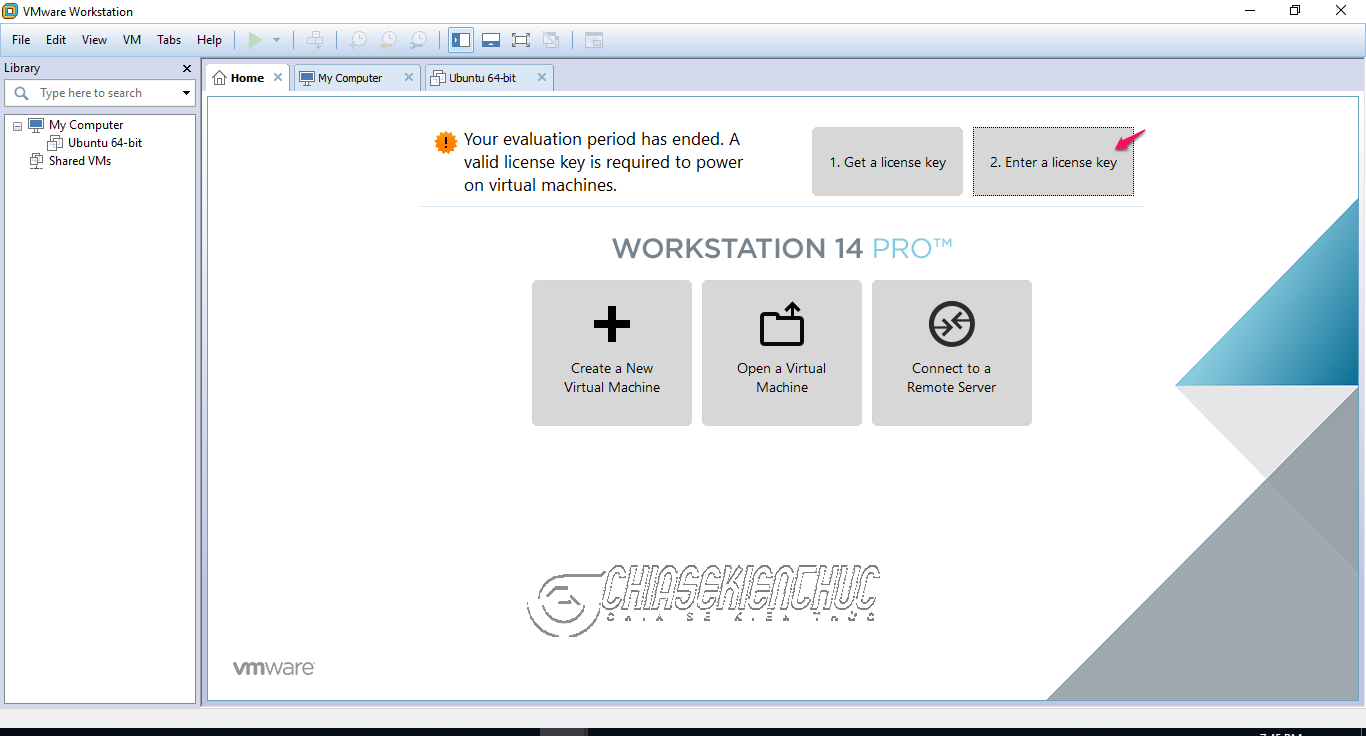Close the Library panel
The image size is (1366, 736).
186,68
